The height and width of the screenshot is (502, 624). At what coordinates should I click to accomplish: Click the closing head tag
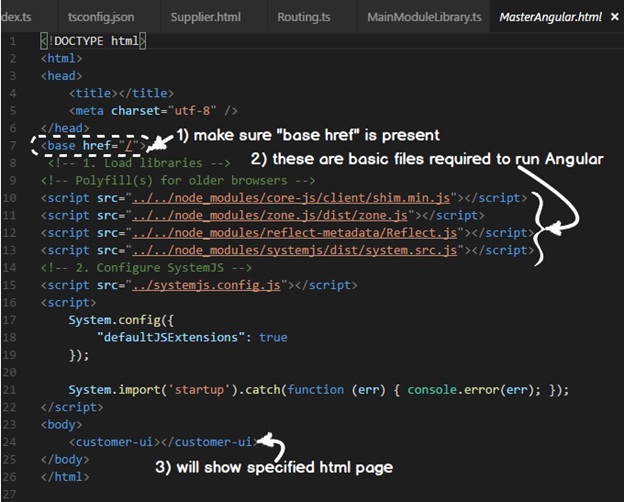pyautogui.click(x=65, y=128)
